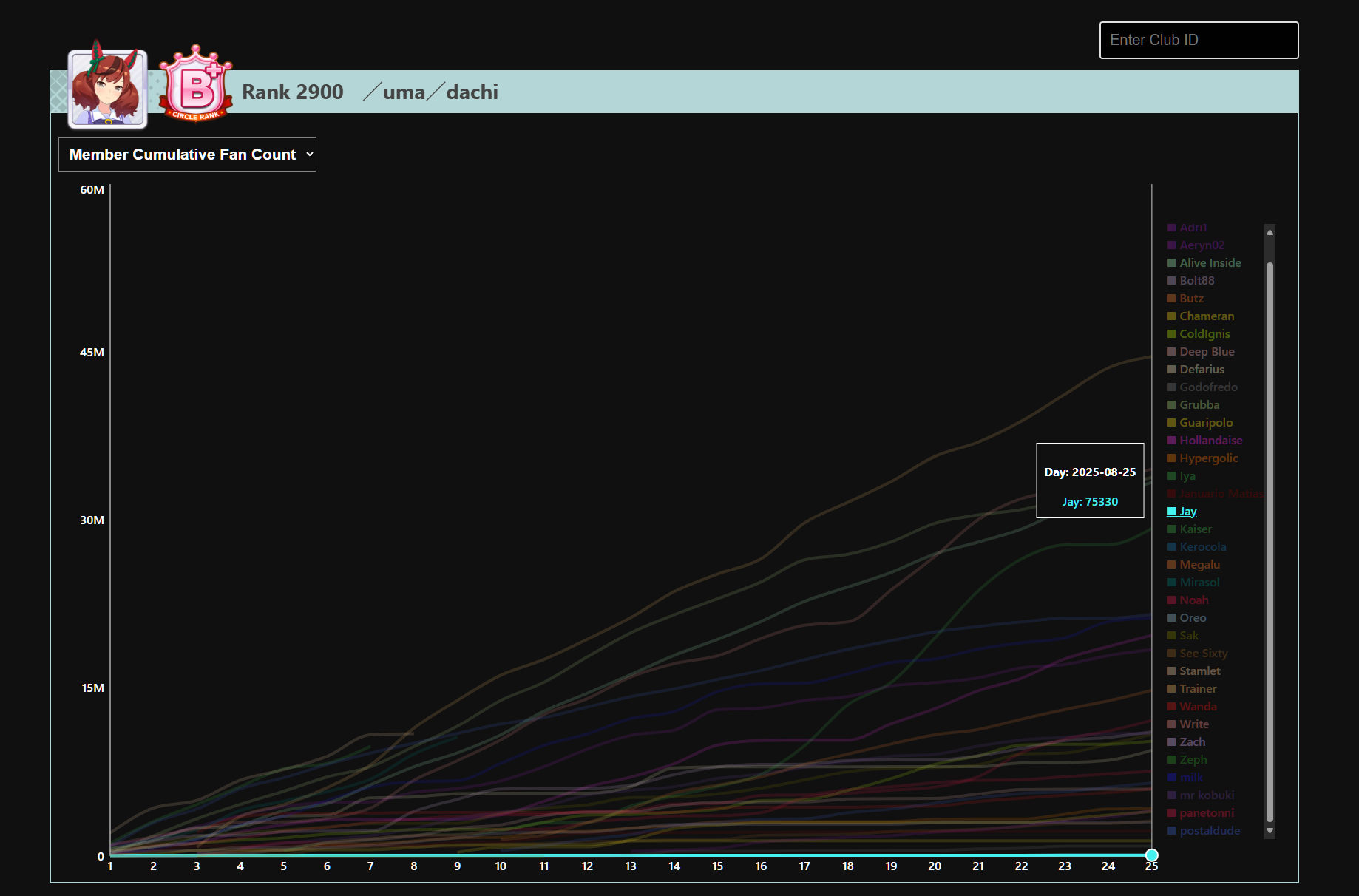This screenshot has height=896, width=1359.
Task: Toggle the milk legend entry
Action: [x=1185, y=778]
